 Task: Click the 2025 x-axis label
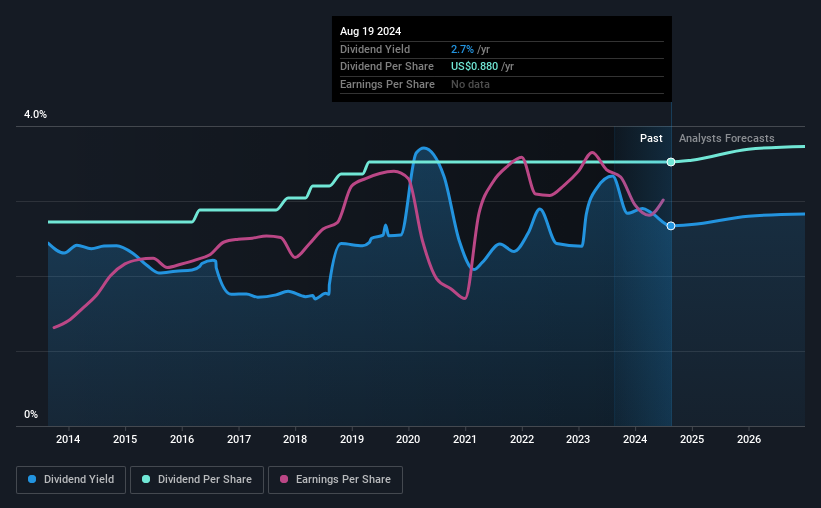[692, 439]
